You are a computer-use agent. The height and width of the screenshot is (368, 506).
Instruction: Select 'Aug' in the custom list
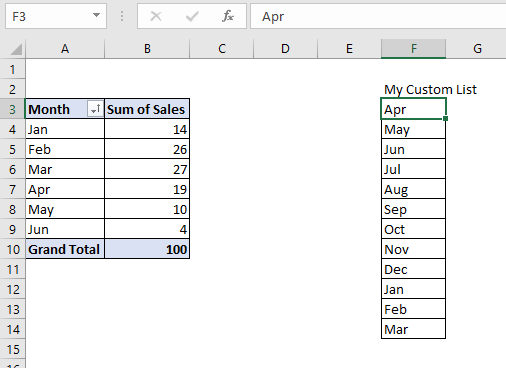point(413,189)
